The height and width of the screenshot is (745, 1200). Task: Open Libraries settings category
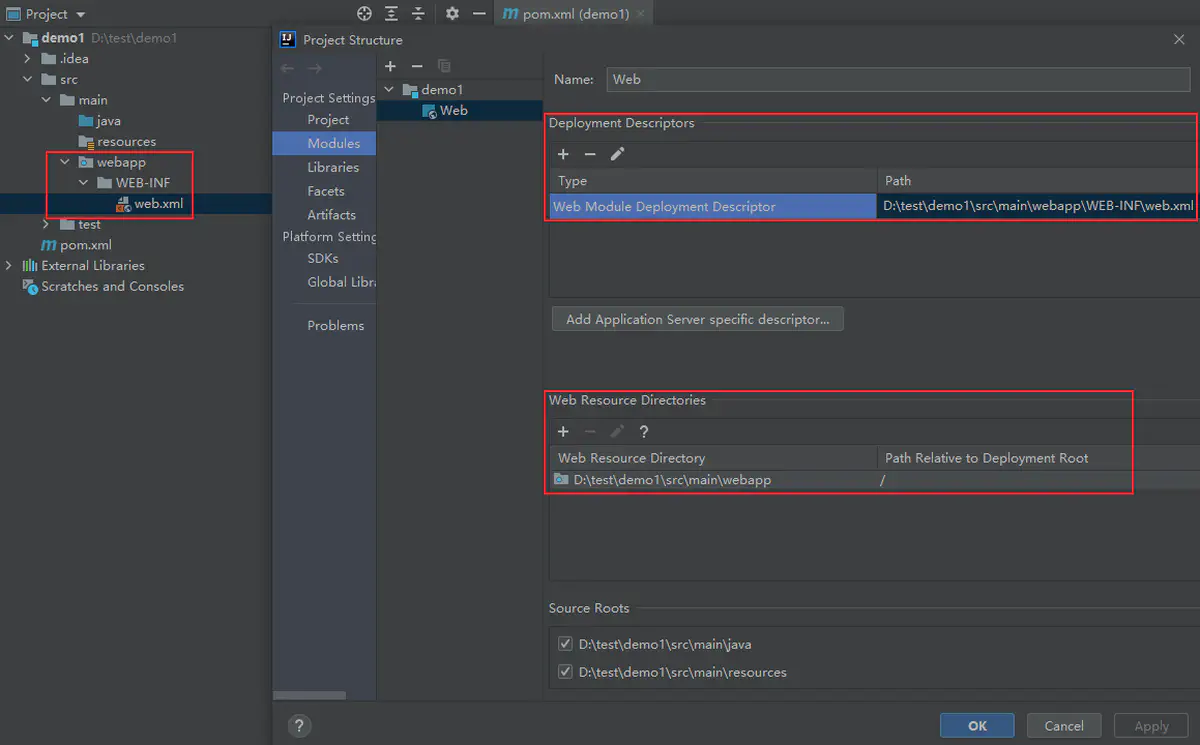333,168
